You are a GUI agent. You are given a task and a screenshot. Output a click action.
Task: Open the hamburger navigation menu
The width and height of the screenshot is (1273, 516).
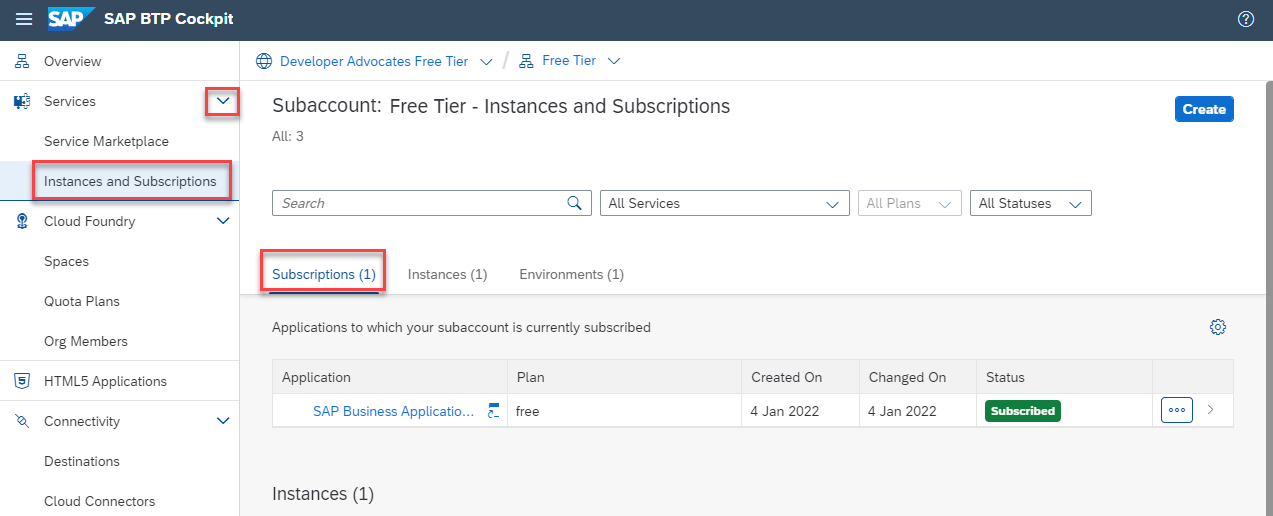click(24, 19)
